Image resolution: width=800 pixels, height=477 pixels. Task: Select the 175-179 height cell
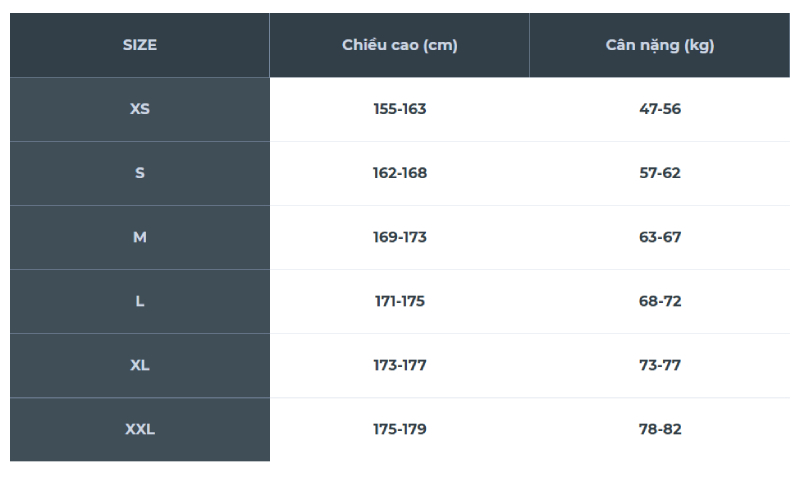tap(399, 430)
